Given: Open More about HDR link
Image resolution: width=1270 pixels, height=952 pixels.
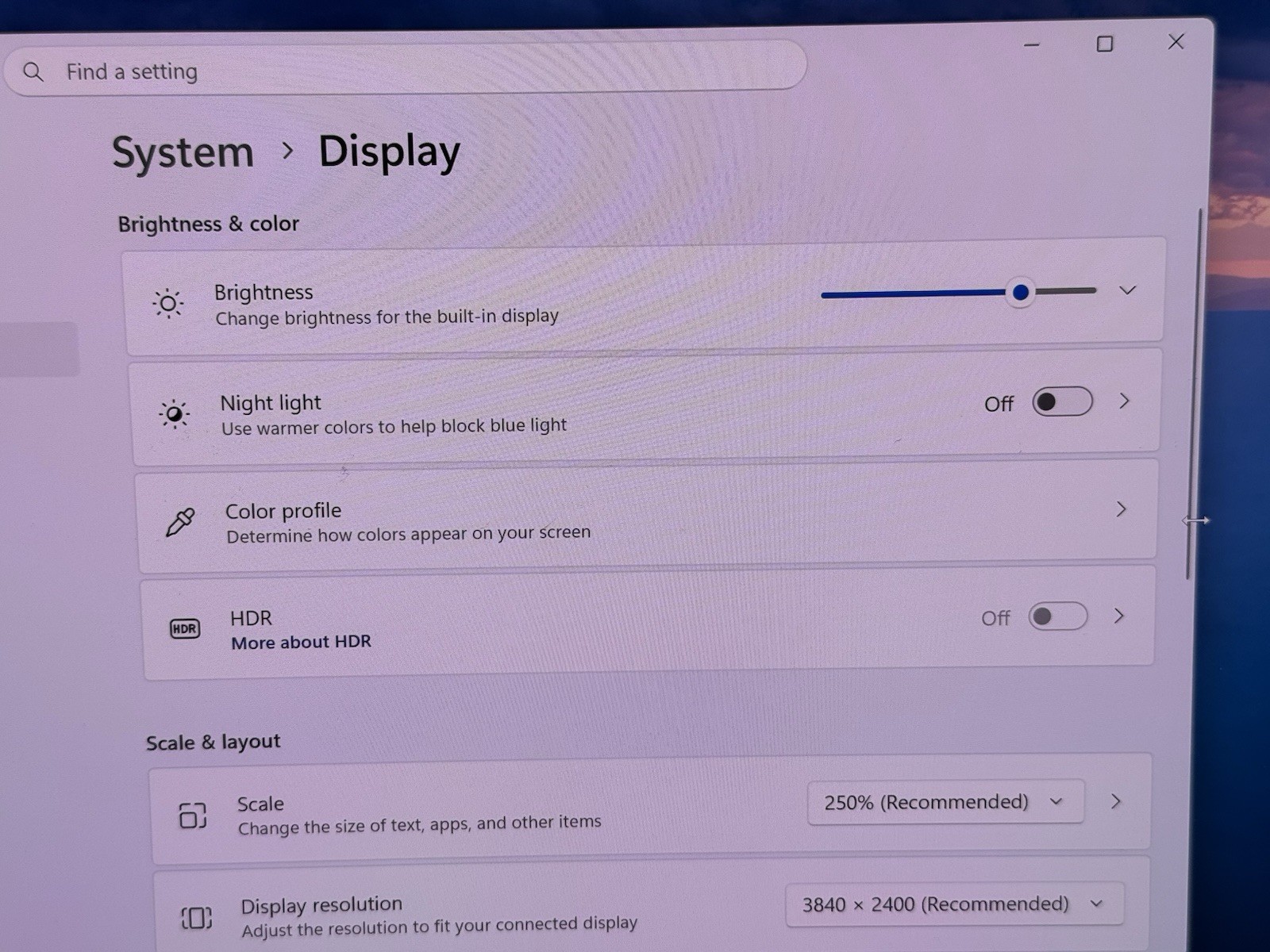Looking at the screenshot, I should coord(301,642).
